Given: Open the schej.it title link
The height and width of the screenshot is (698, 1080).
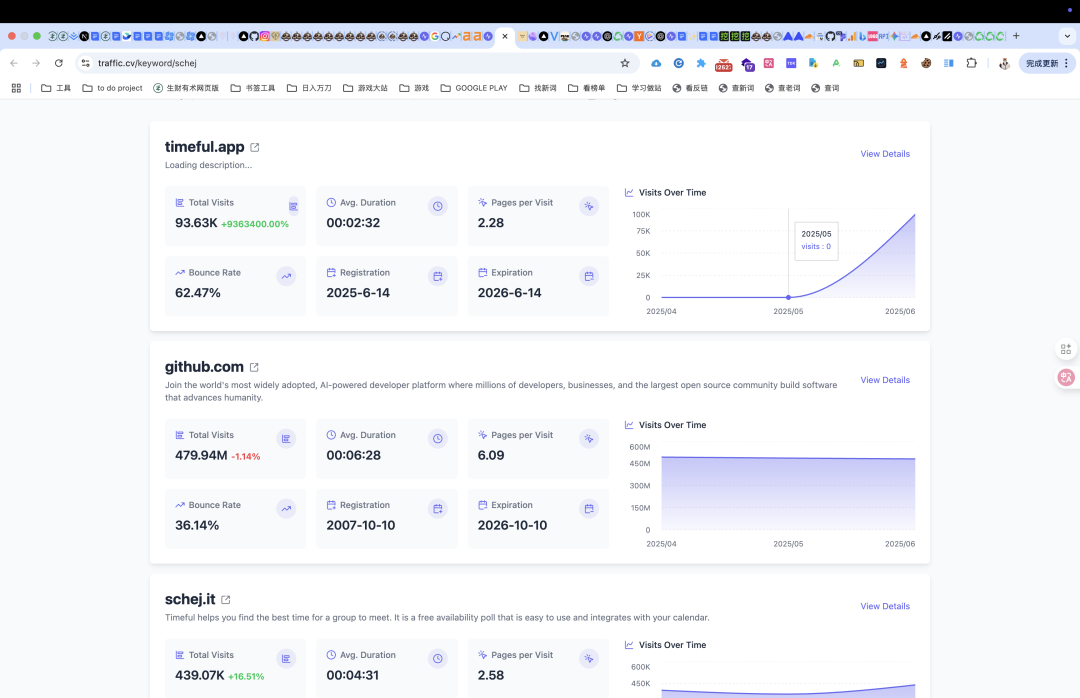Looking at the screenshot, I should (190, 599).
